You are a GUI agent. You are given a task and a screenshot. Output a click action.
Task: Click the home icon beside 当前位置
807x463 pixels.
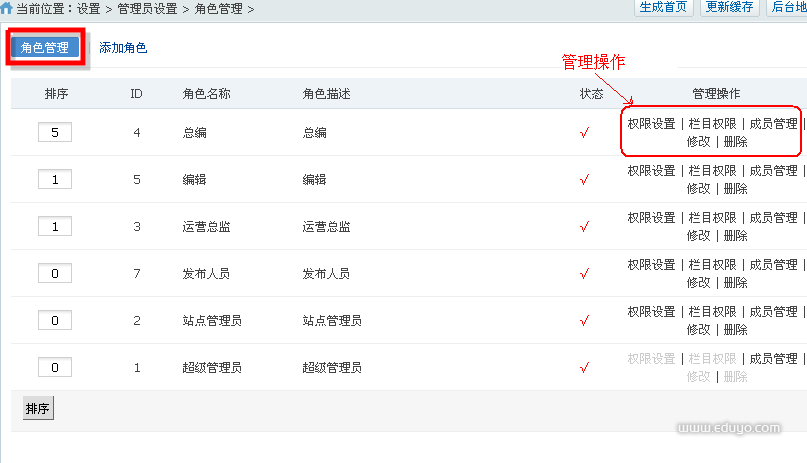pyautogui.click(x=7, y=8)
